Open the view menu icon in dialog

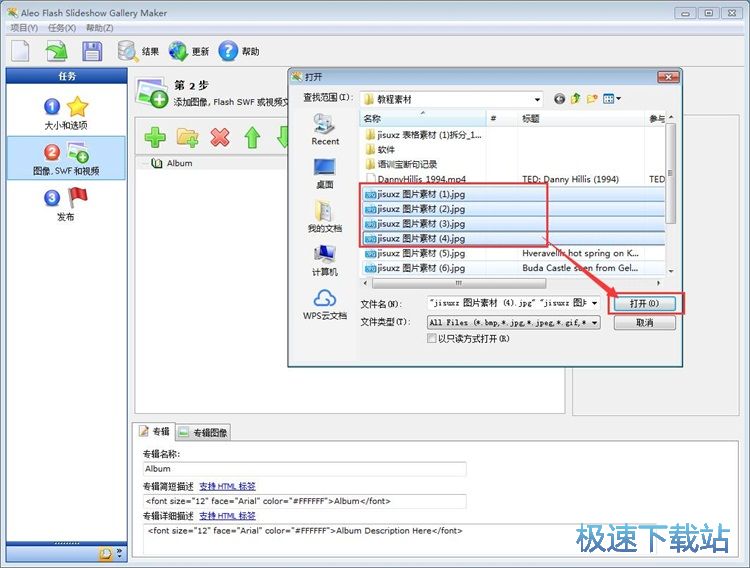pyautogui.click(x=612, y=99)
